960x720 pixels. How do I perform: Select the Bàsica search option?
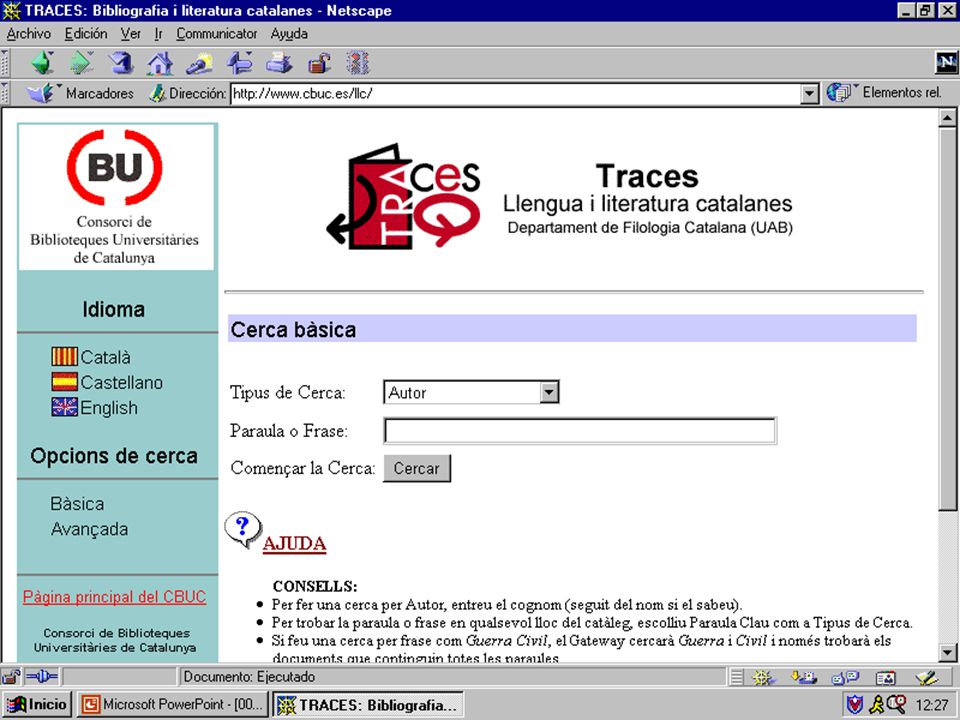click(77, 504)
